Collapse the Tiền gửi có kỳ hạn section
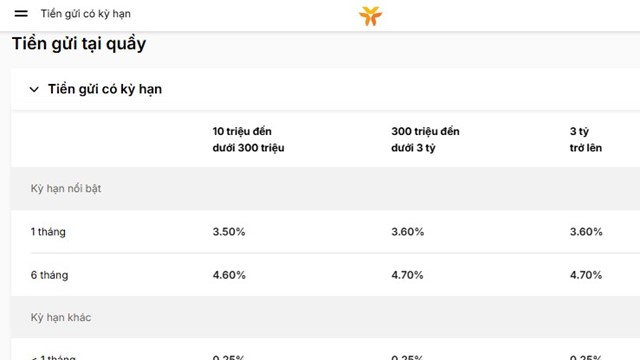The width and height of the screenshot is (640, 360). (34, 89)
